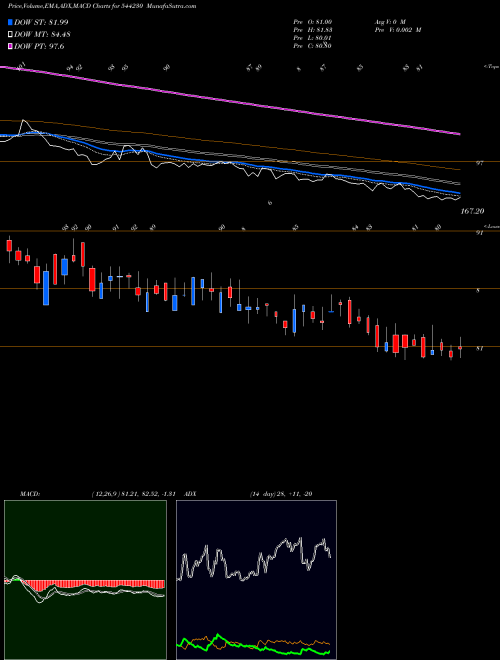The height and width of the screenshot is (660, 500).
Task: Open the dark blue ADX indicator chart
Action: click(x=256, y=580)
